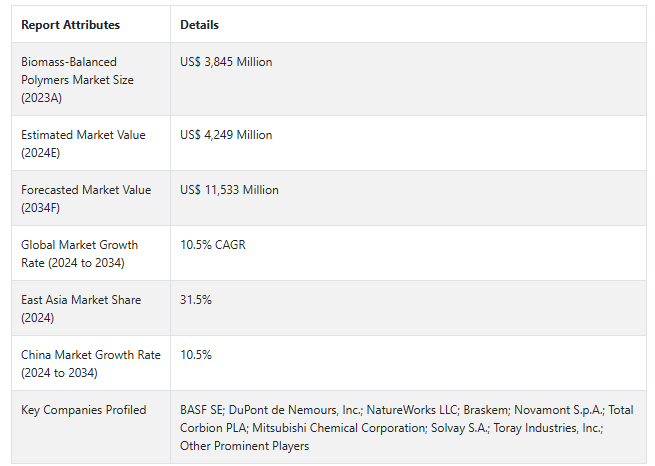This screenshot has width=655, height=466.
Task: Click the 31.5% market share value
Action: point(196,300)
